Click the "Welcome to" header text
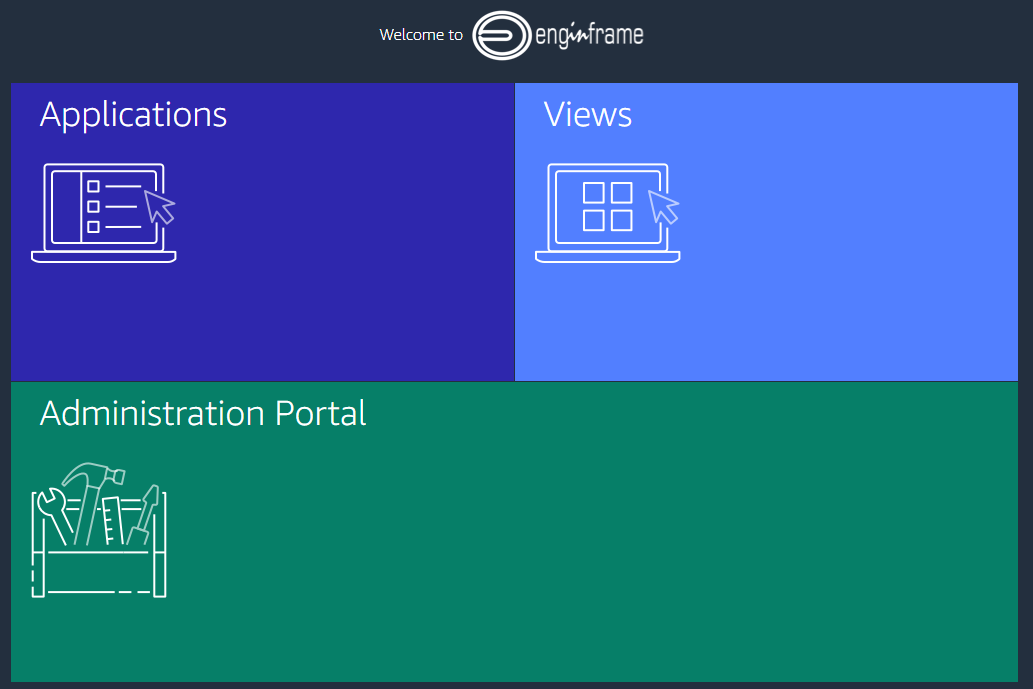 pos(421,35)
